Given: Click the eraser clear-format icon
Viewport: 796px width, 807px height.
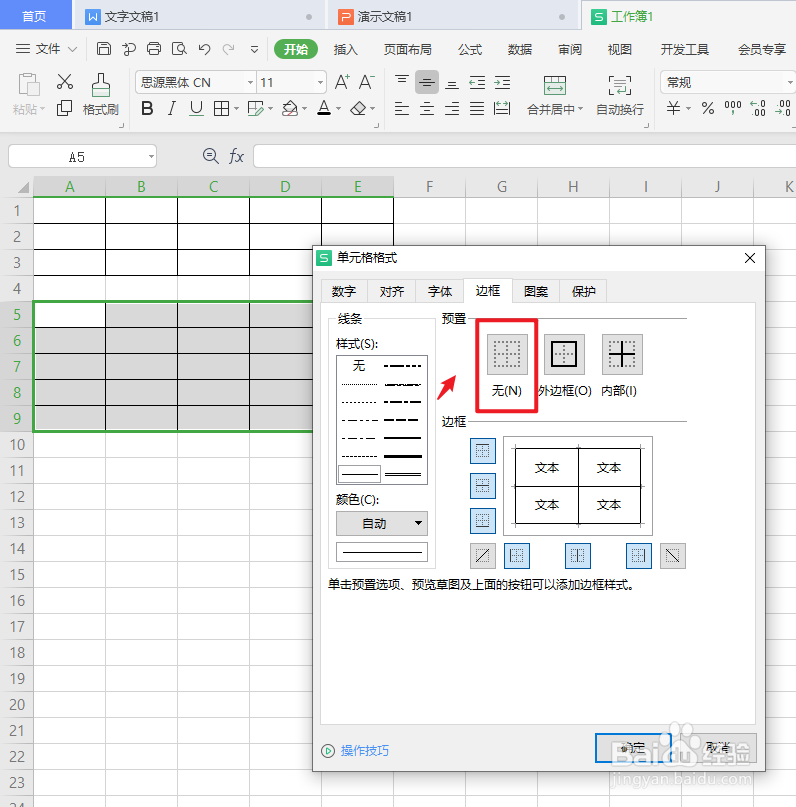Looking at the screenshot, I should [x=358, y=109].
